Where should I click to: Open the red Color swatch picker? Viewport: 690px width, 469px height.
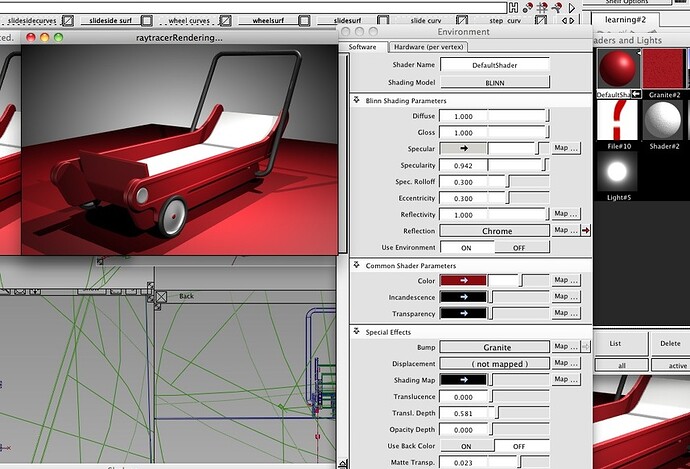[x=463, y=281]
